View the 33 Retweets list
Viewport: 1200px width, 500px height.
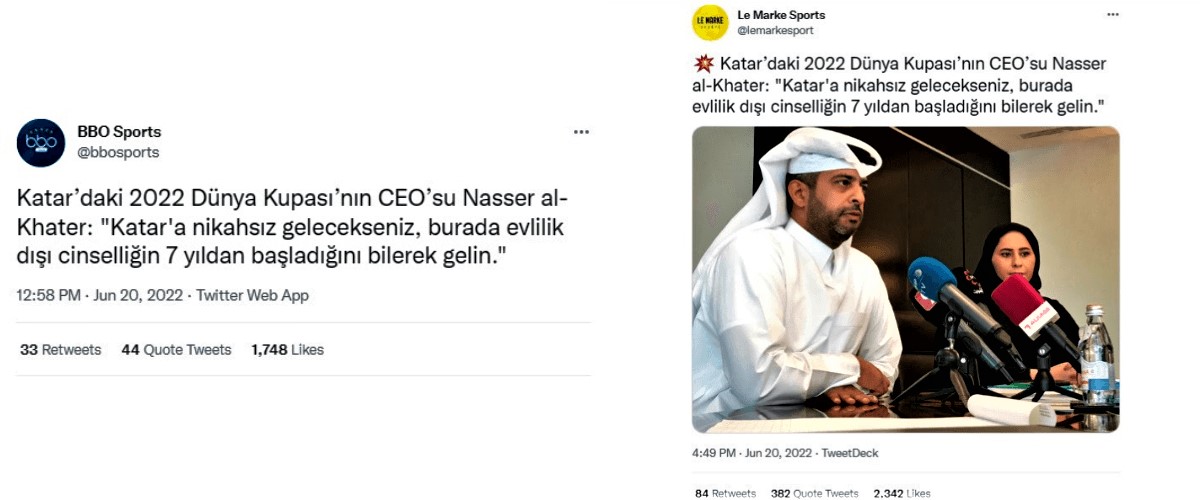click(61, 350)
